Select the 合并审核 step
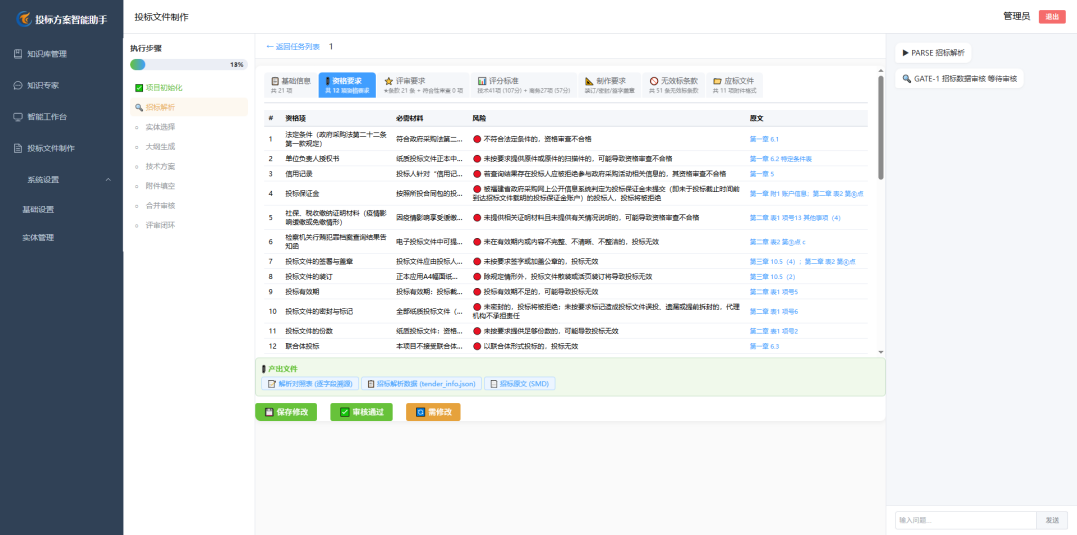The image size is (1077, 535). point(189,205)
